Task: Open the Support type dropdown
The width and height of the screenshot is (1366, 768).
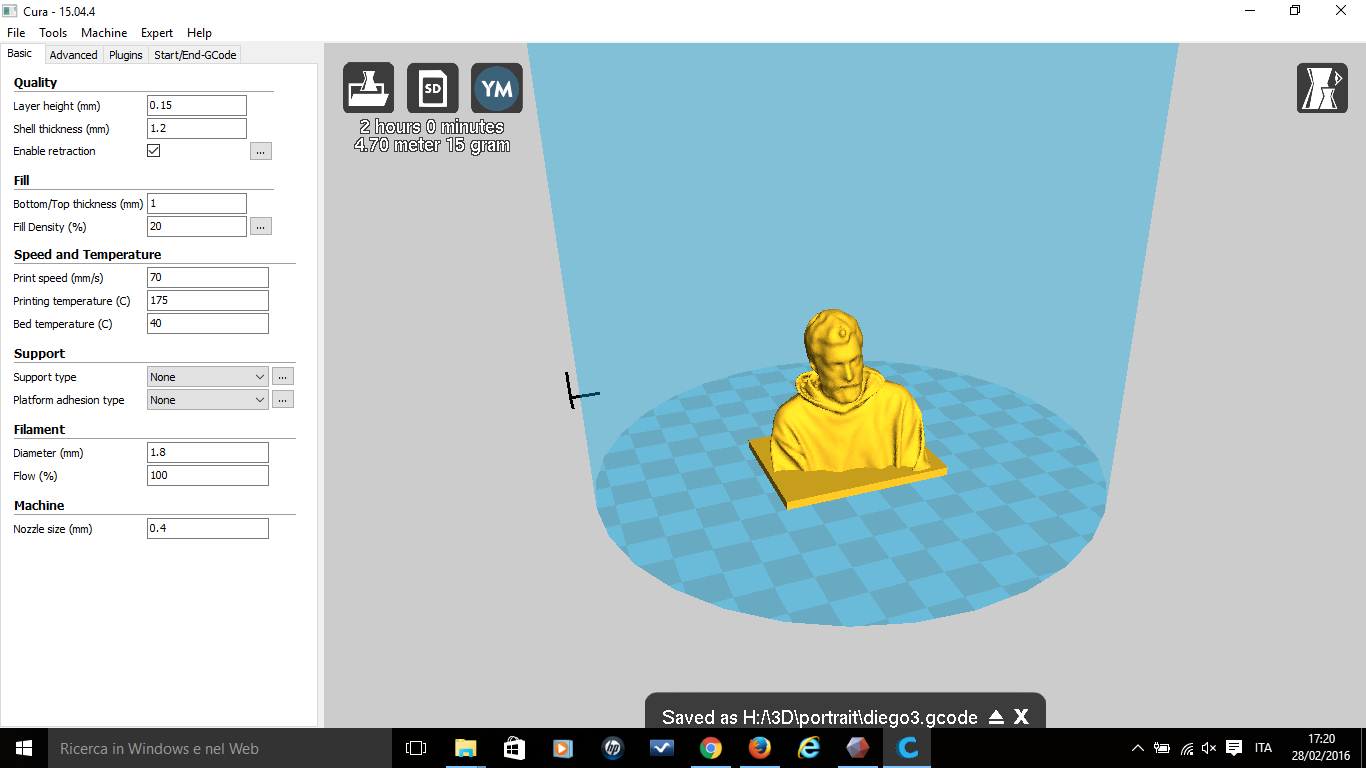Action: 206,376
